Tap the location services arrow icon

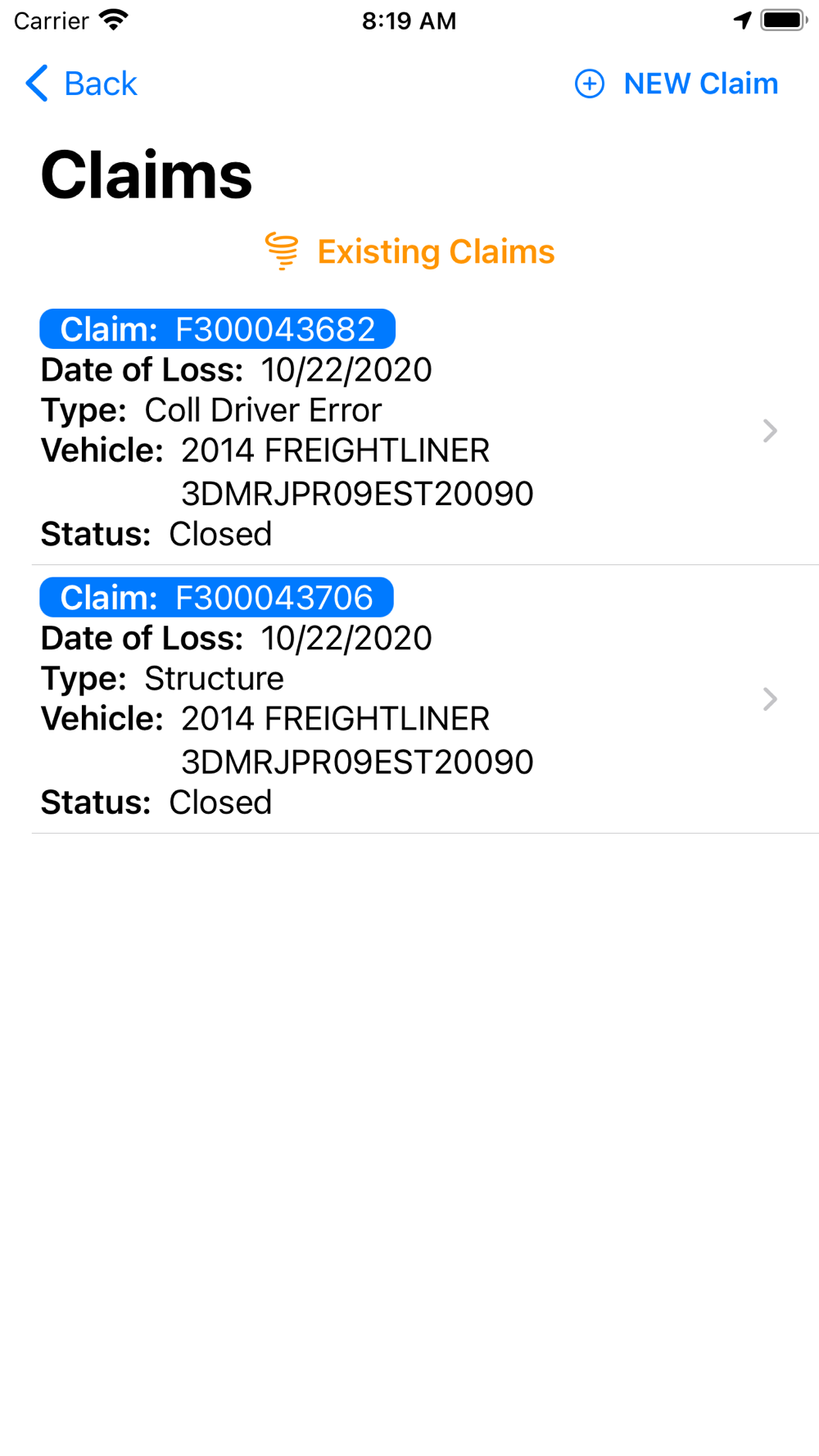click(742, 20)
